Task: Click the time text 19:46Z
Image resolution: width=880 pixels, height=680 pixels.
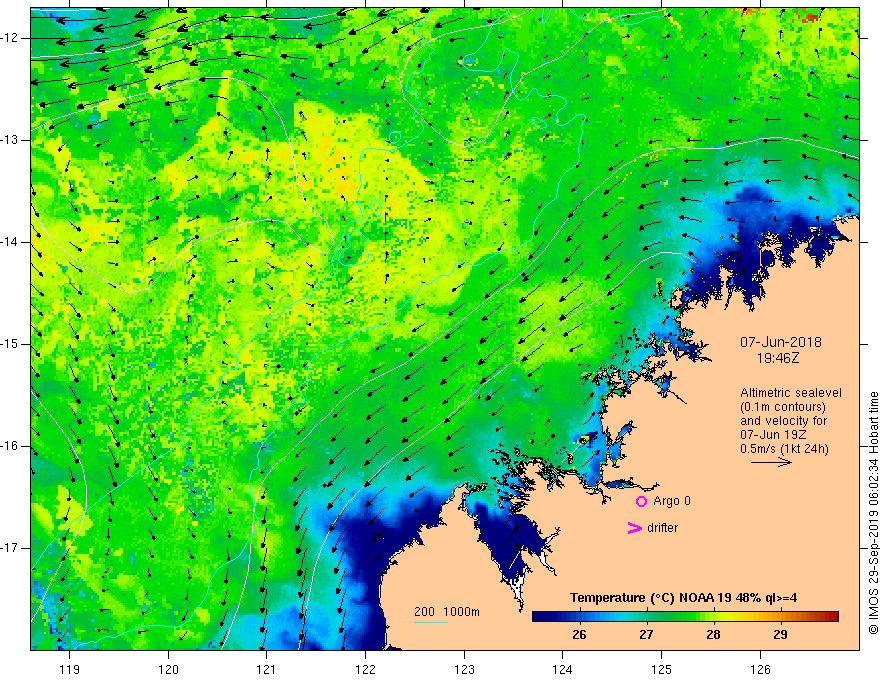Action: [778, 358]
